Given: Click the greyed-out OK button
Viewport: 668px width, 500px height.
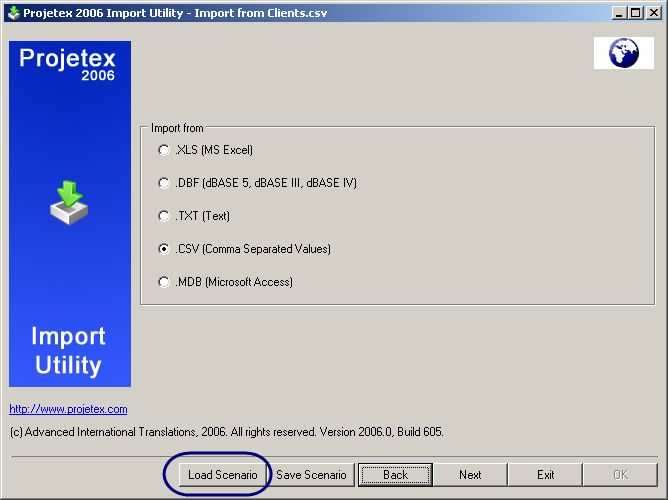Looking at the screenshot, I should (620, 475).
